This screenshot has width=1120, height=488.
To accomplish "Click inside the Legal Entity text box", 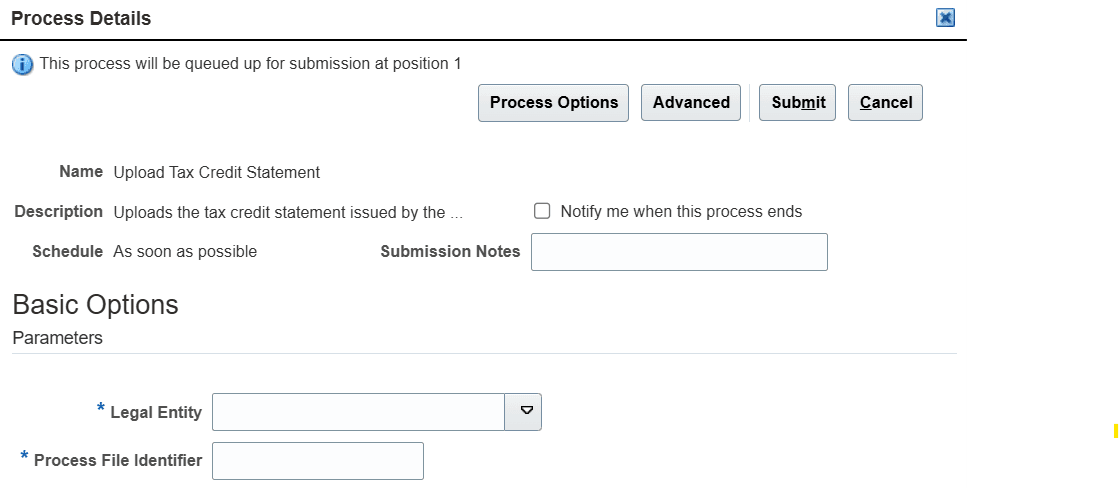I will [358, 412].
